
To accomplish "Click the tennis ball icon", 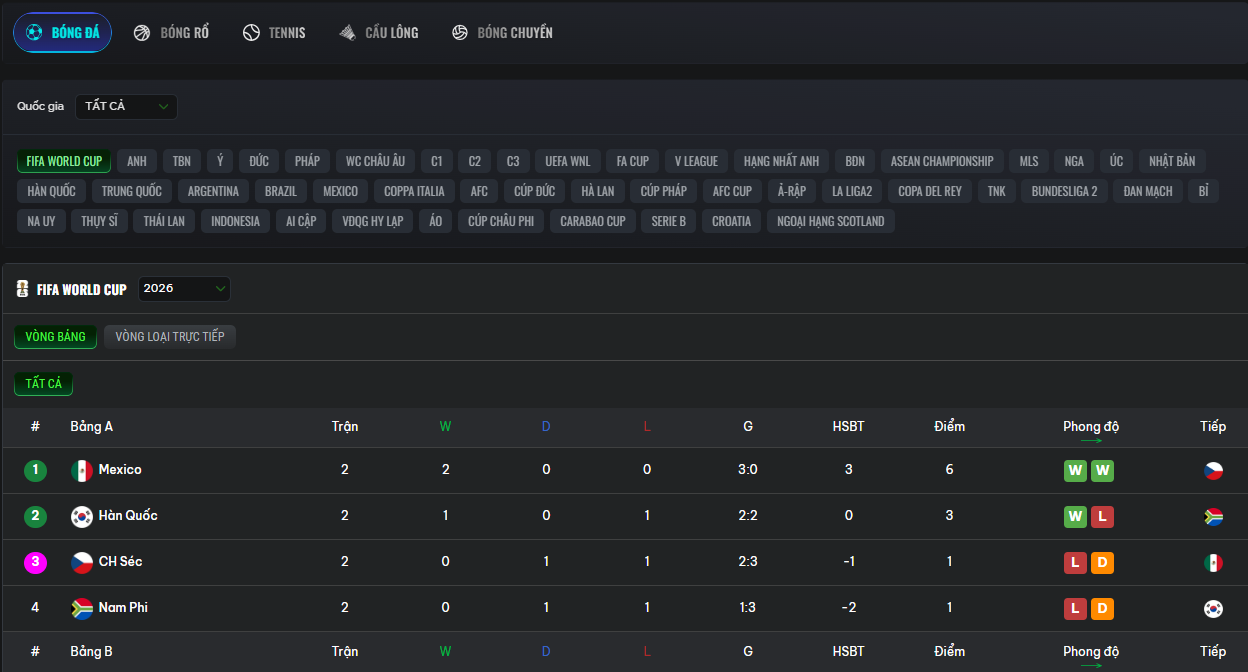I will pyautogui.click(x=251, y=33).
